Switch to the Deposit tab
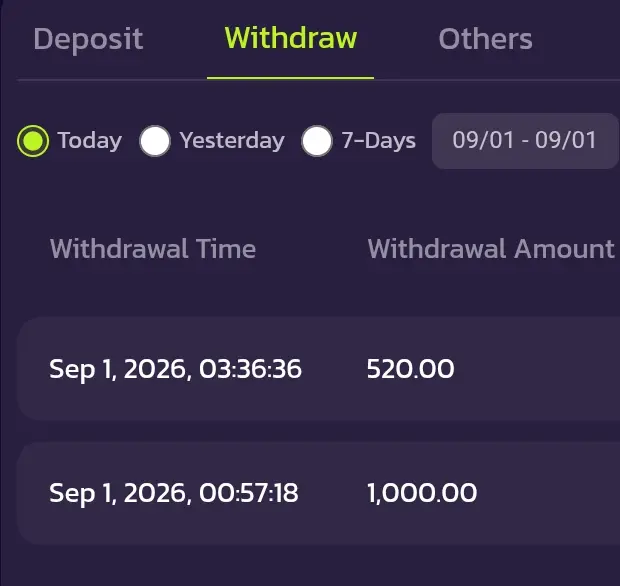The width and height of the screenshot is (620, 586). tap(88, 39)
